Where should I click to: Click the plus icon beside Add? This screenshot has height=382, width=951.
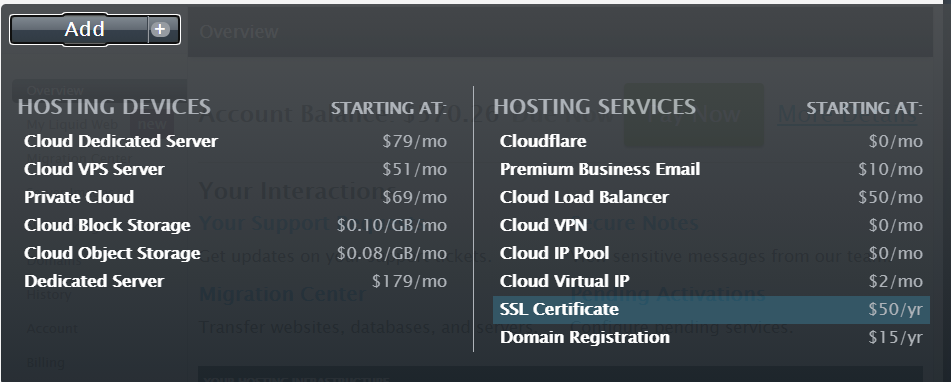click(x=160, y=29)
